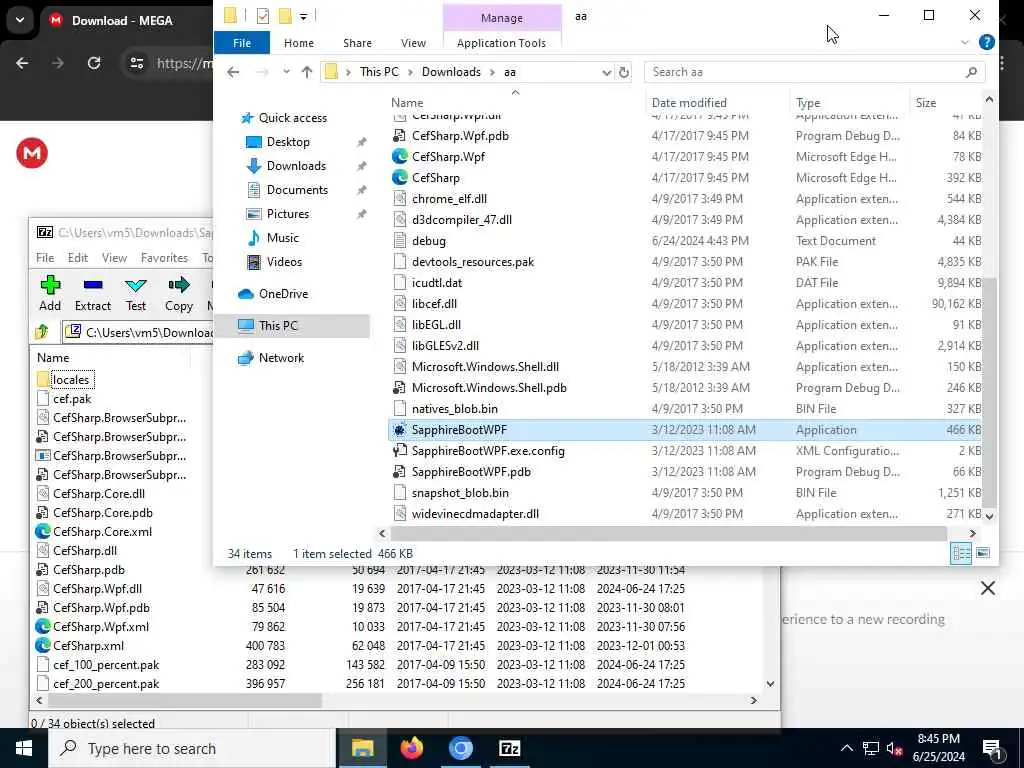1024x768 pixels.
Task: Reload the MEGA page in the browser
Action: pos(94,63)
